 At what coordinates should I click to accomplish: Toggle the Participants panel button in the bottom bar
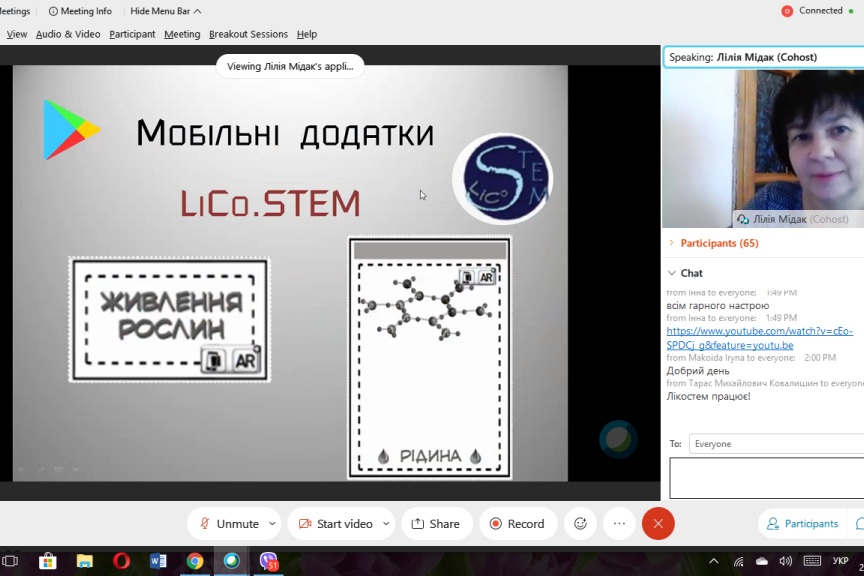click(x=800, y=524)
